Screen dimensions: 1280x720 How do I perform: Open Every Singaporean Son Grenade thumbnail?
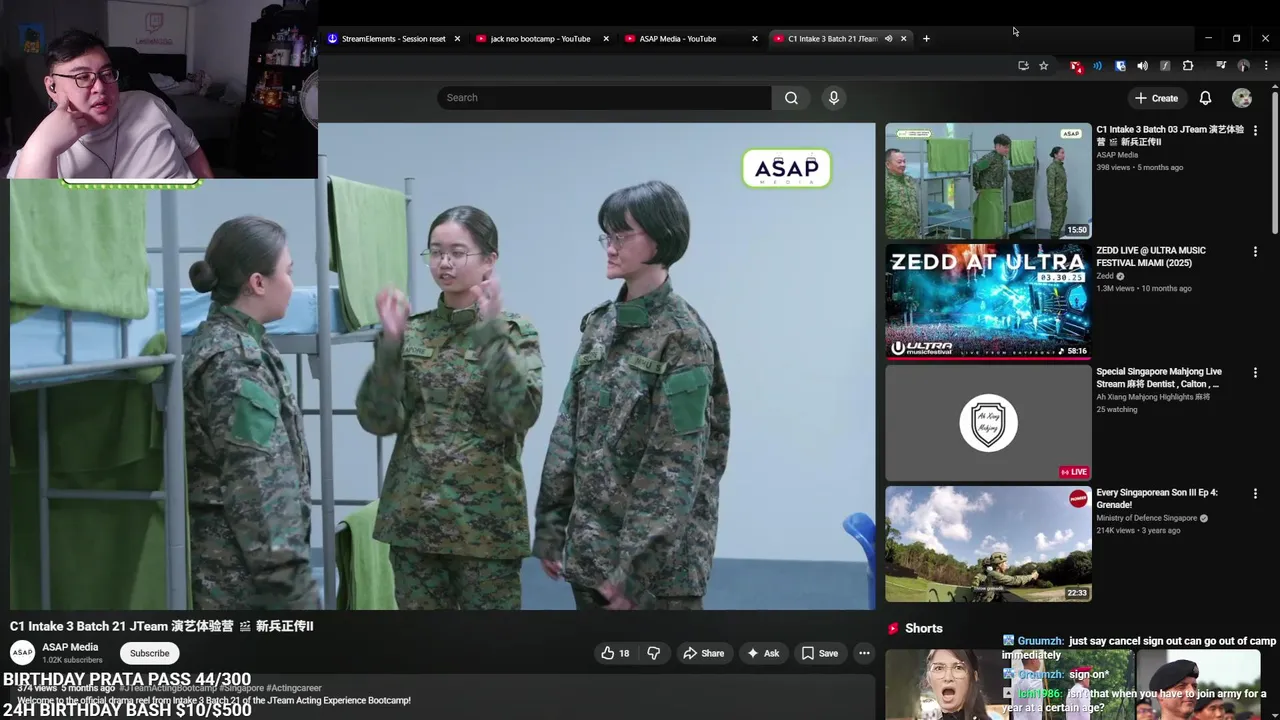988,544
